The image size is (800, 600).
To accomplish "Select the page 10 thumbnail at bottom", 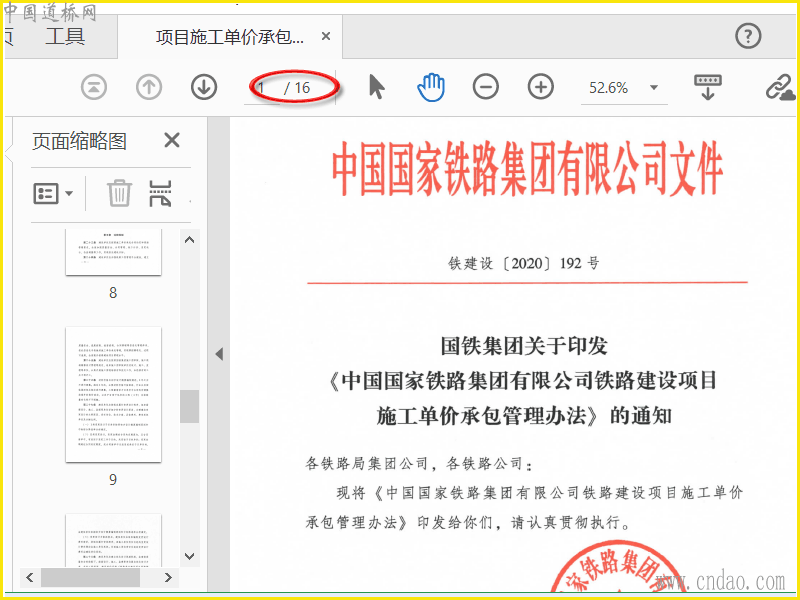I will (x=113, y=540).
